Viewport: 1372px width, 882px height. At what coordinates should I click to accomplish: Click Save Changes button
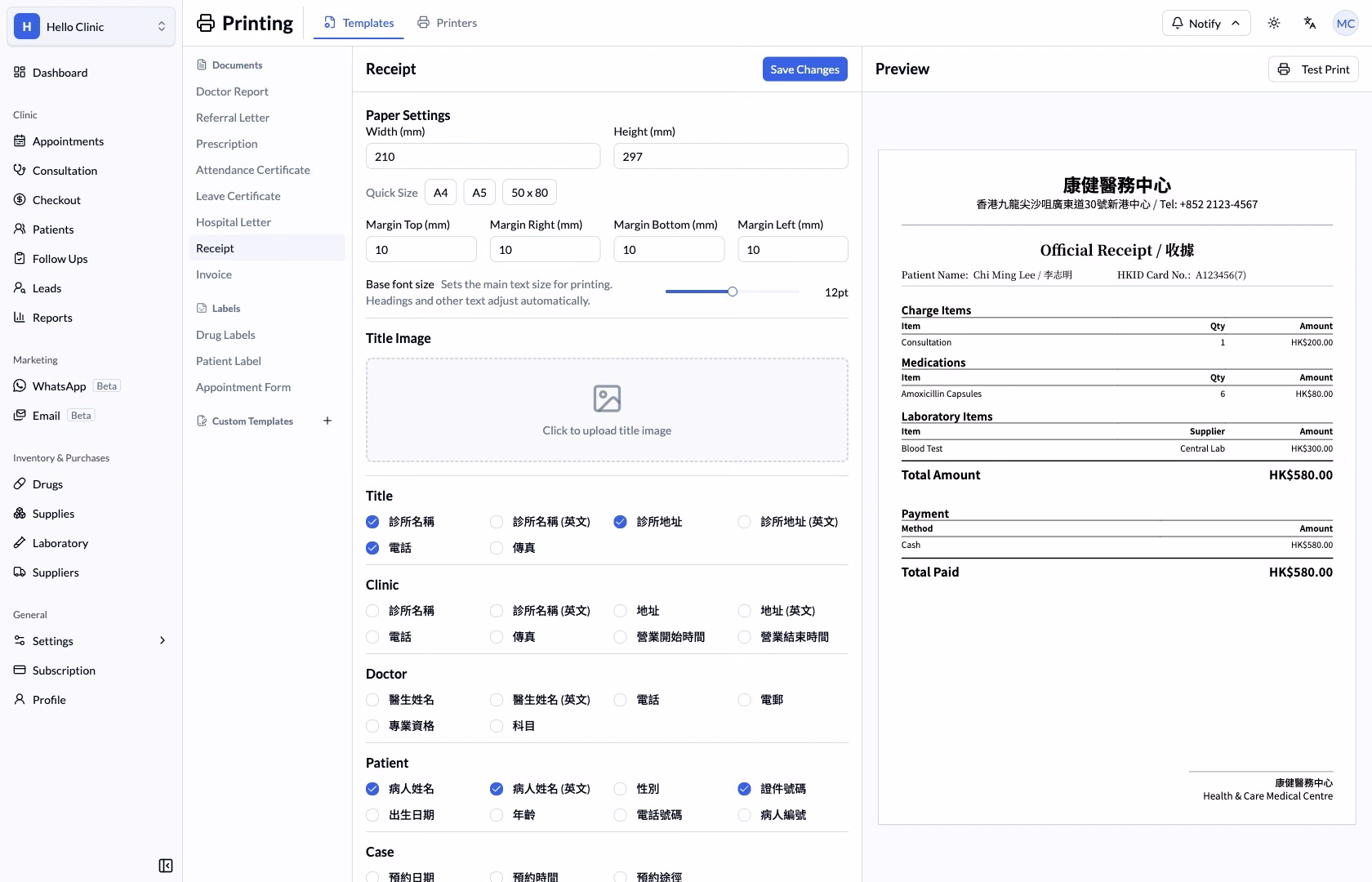[x=804, y=69]
